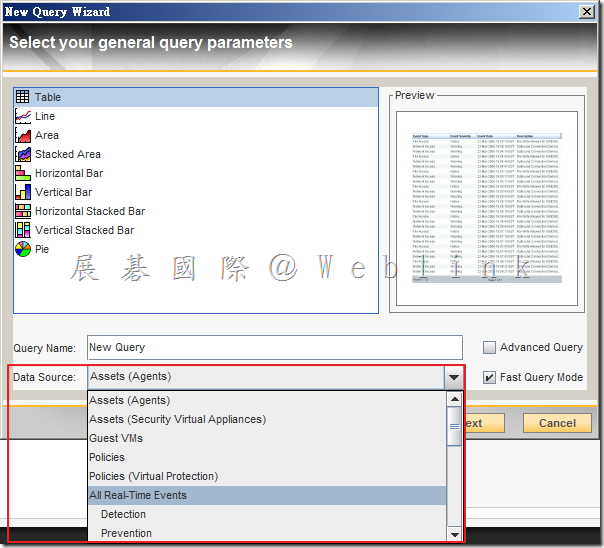Choose the Line chart icon

click(24, 116)
